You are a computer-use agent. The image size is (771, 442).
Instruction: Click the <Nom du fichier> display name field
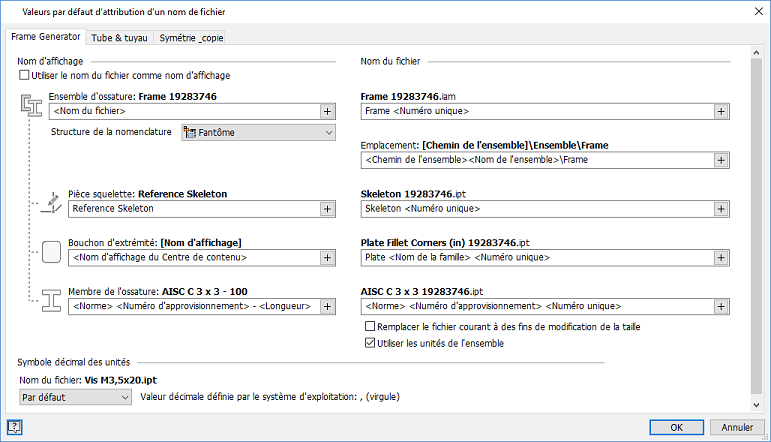[184, 111]
